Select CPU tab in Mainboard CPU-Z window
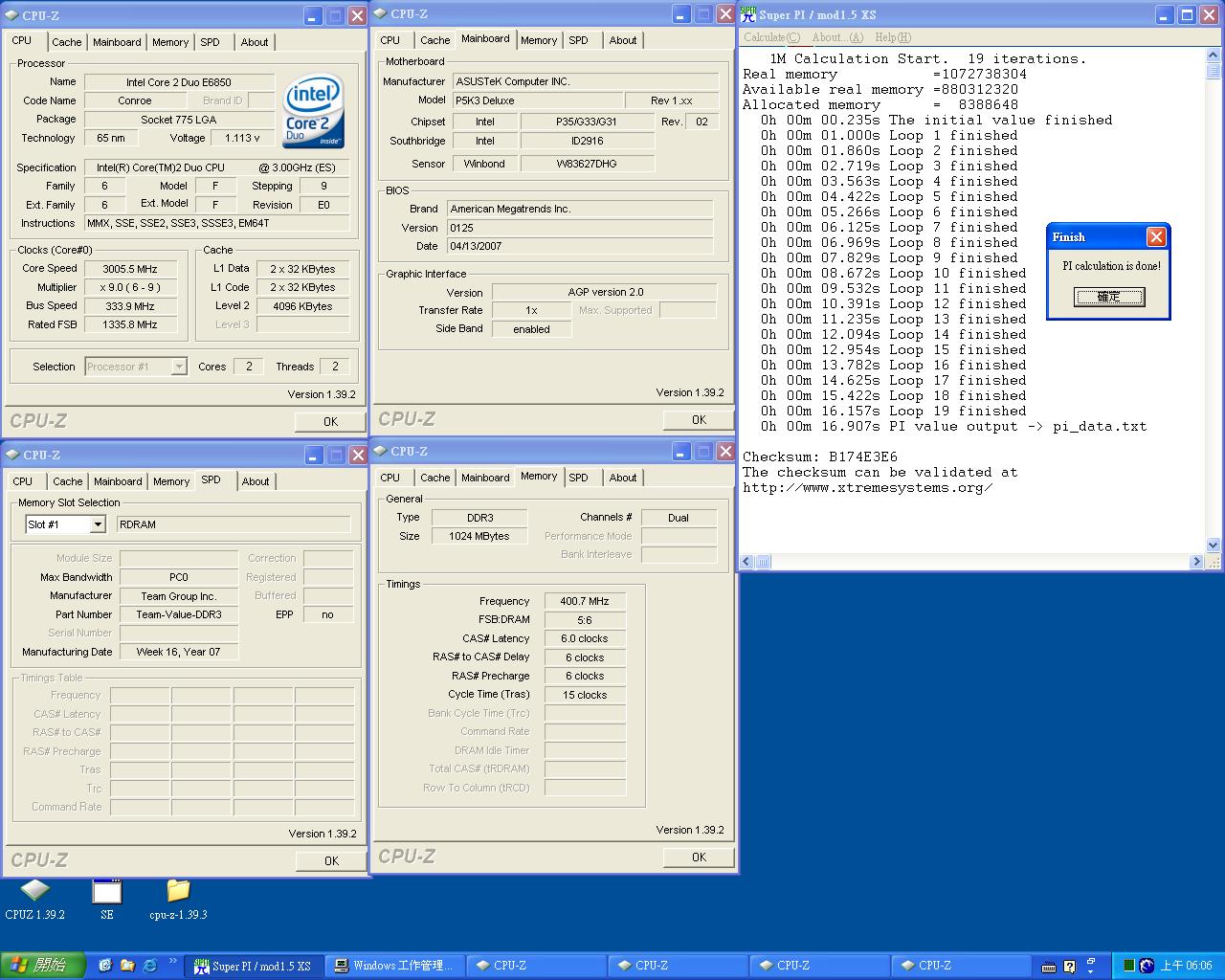1225x980 pixels. pyautogui.click(x=390, y=40)
